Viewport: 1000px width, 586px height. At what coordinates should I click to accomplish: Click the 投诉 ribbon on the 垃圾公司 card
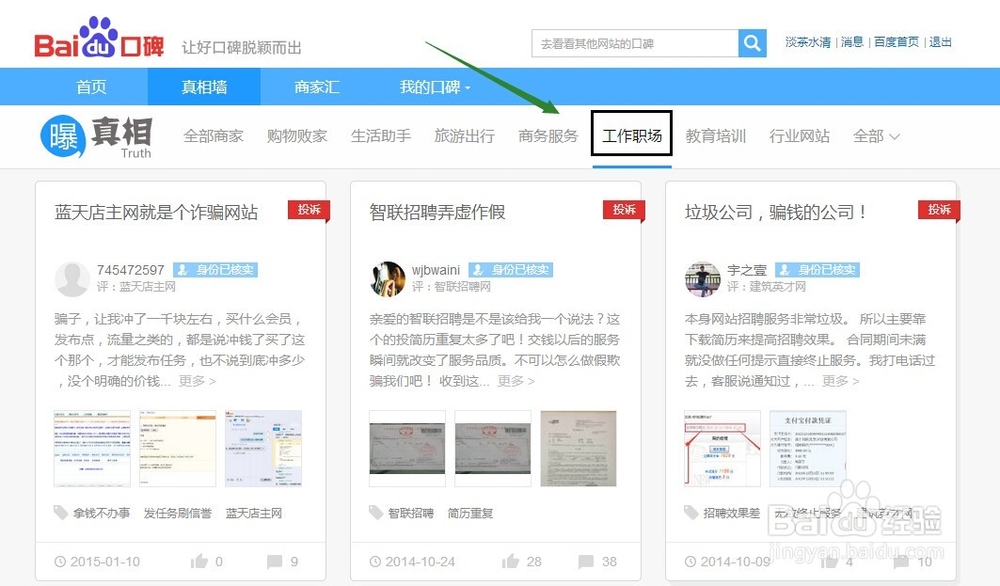(x=937, y=210)
